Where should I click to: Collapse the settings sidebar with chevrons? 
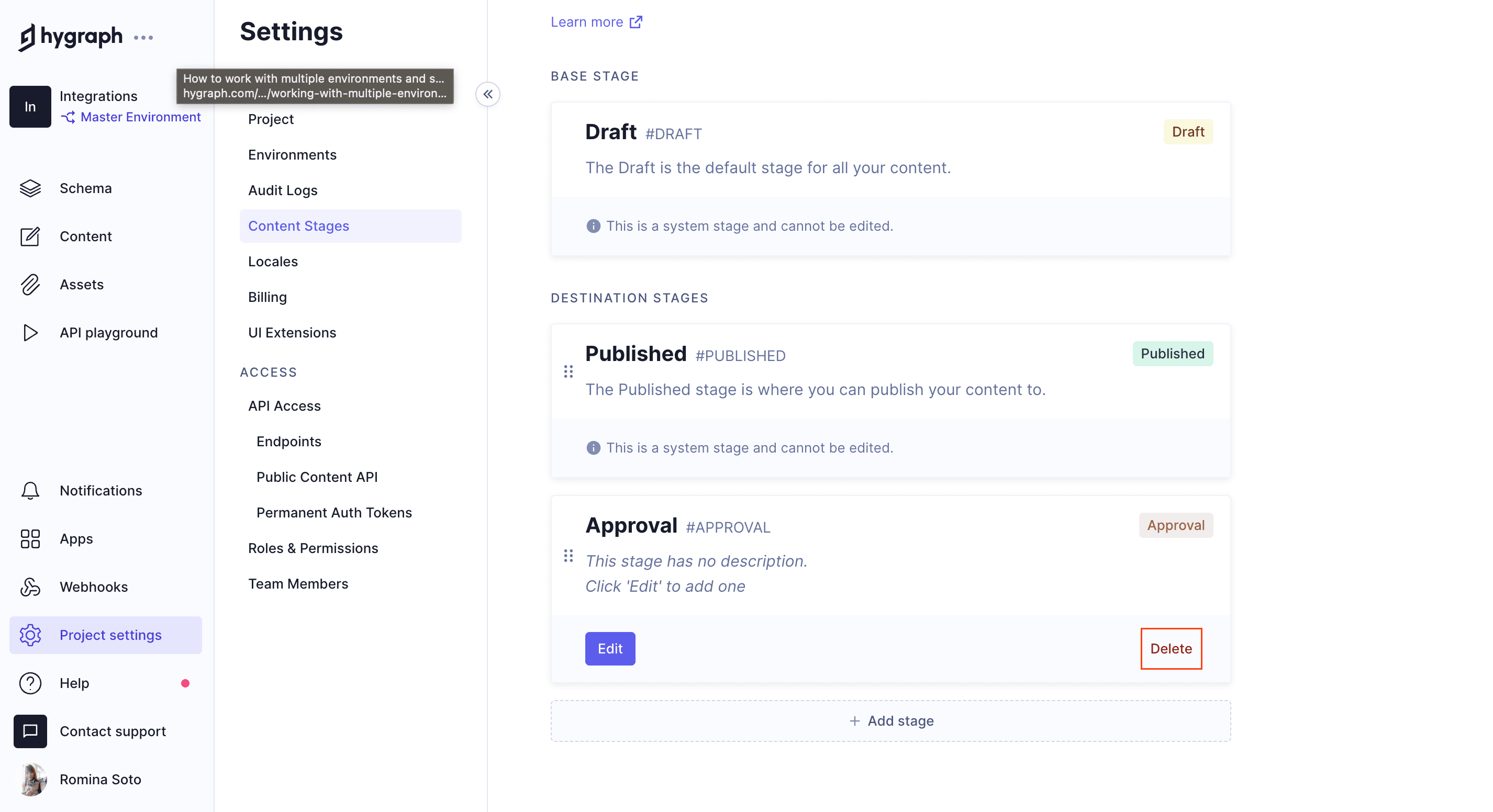coord(487,94)
